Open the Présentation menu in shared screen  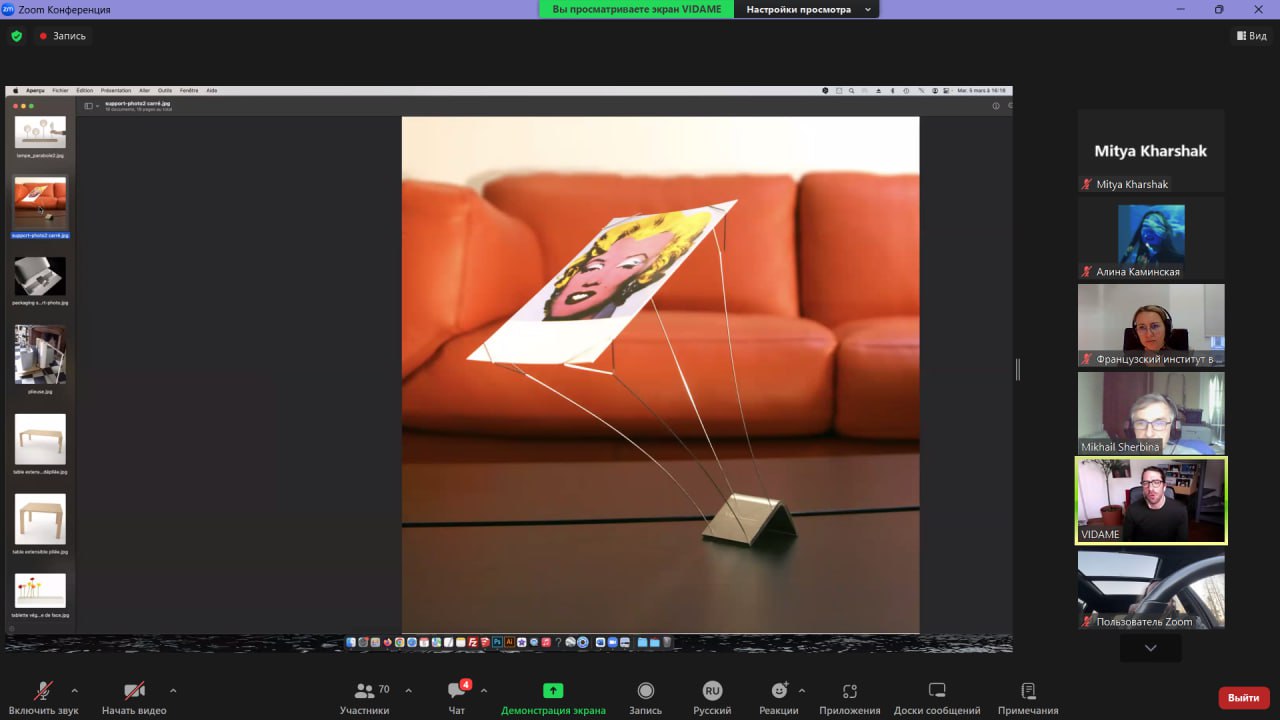pyautogui.click(x=116, y=90)
